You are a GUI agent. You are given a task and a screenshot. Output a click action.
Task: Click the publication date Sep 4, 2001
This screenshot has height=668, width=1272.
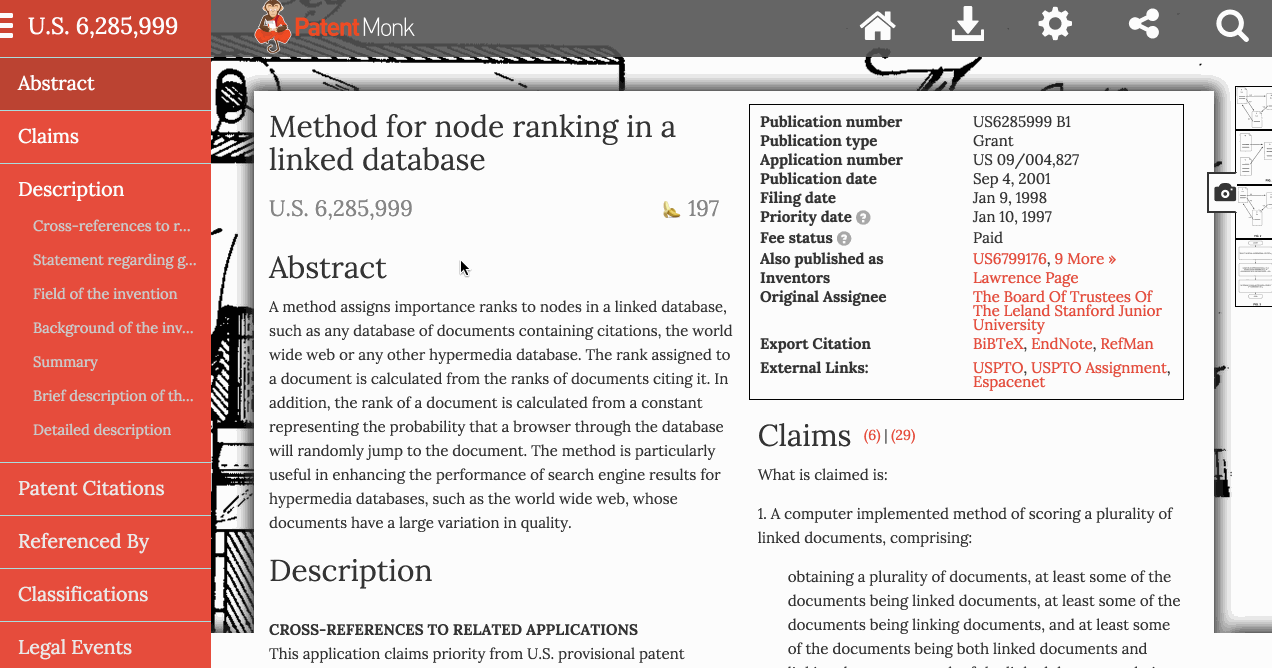point(1012,179)
